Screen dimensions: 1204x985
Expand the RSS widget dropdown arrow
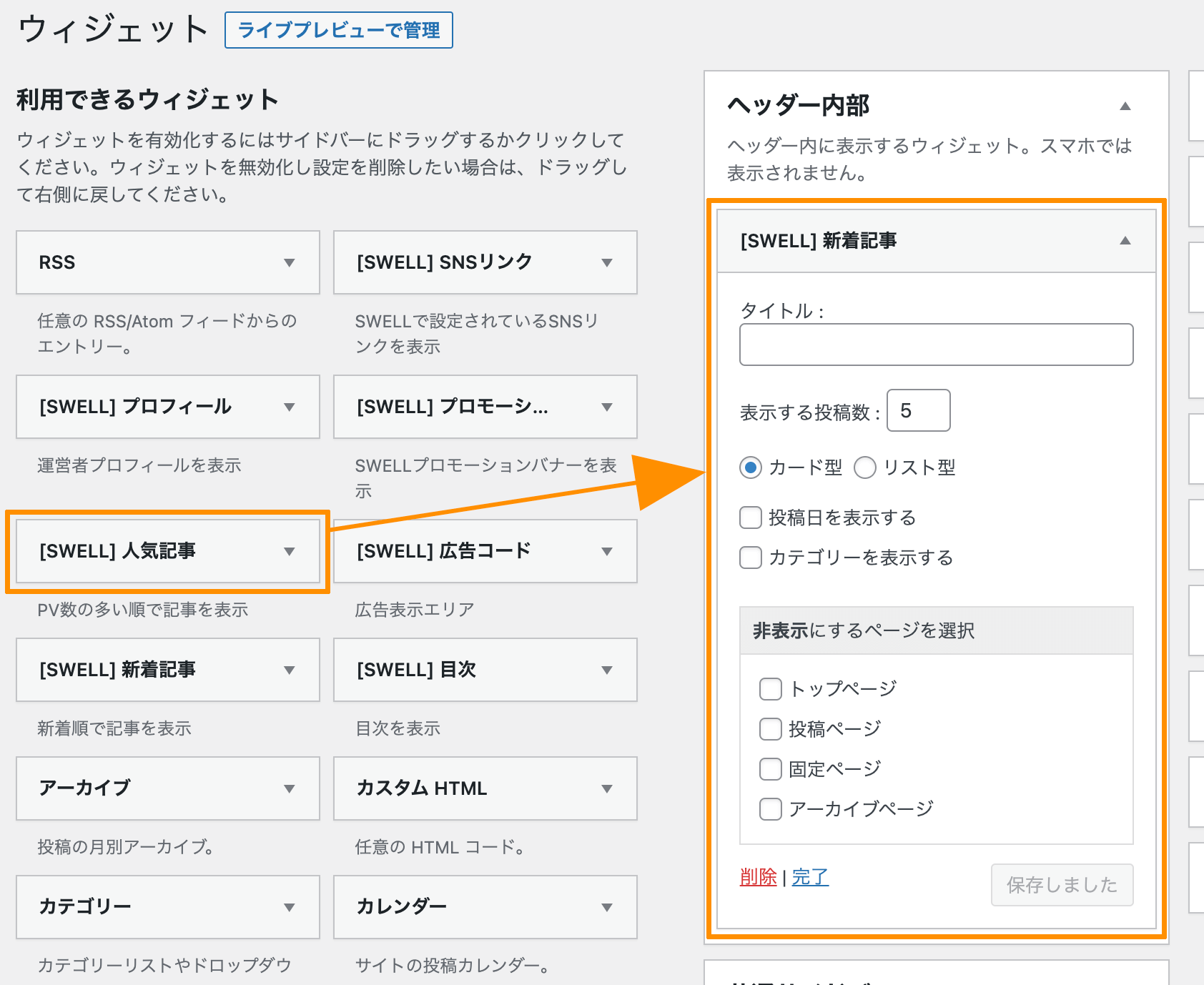tap(290, 262)
